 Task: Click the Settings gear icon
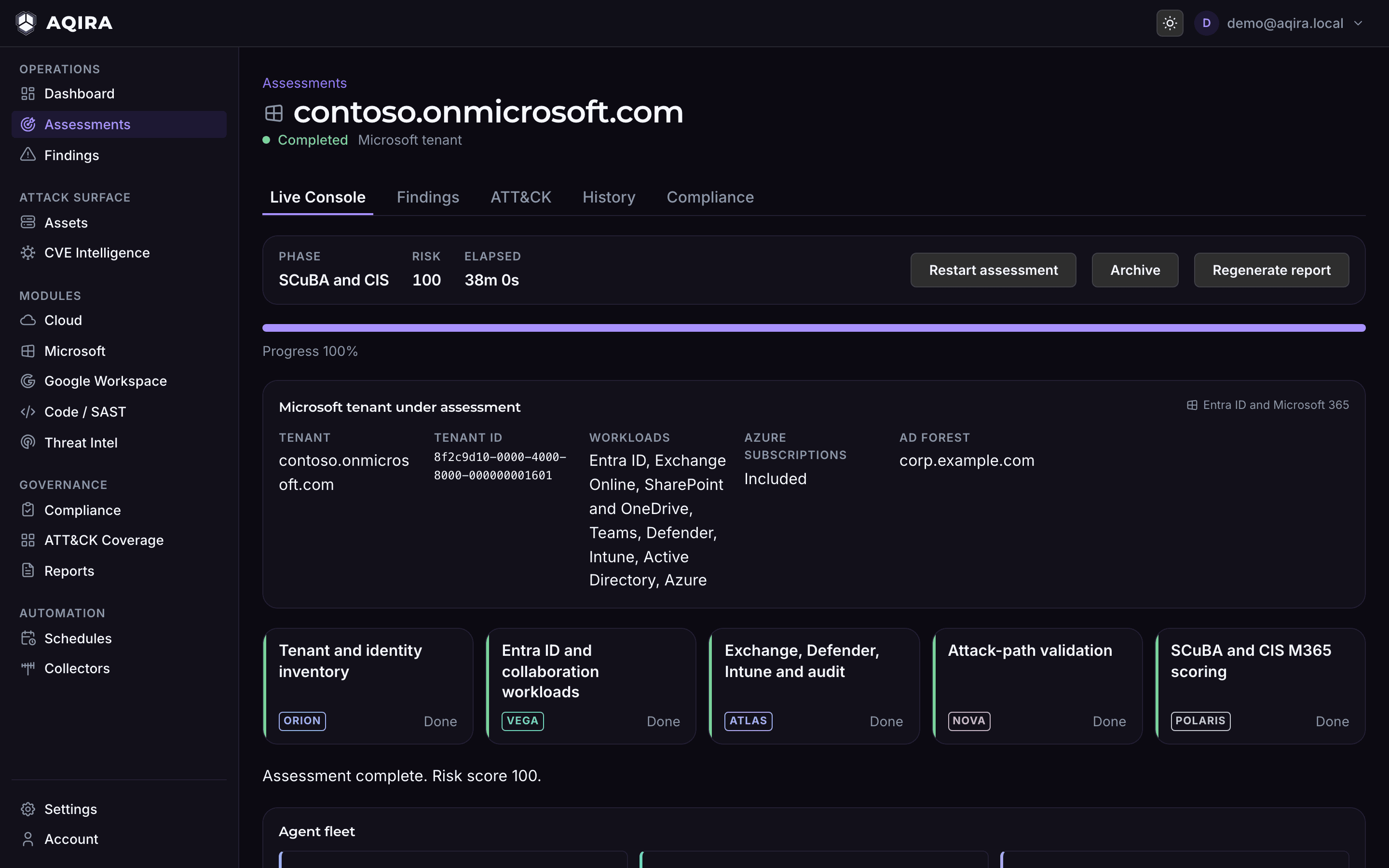[x=28, y=809]
